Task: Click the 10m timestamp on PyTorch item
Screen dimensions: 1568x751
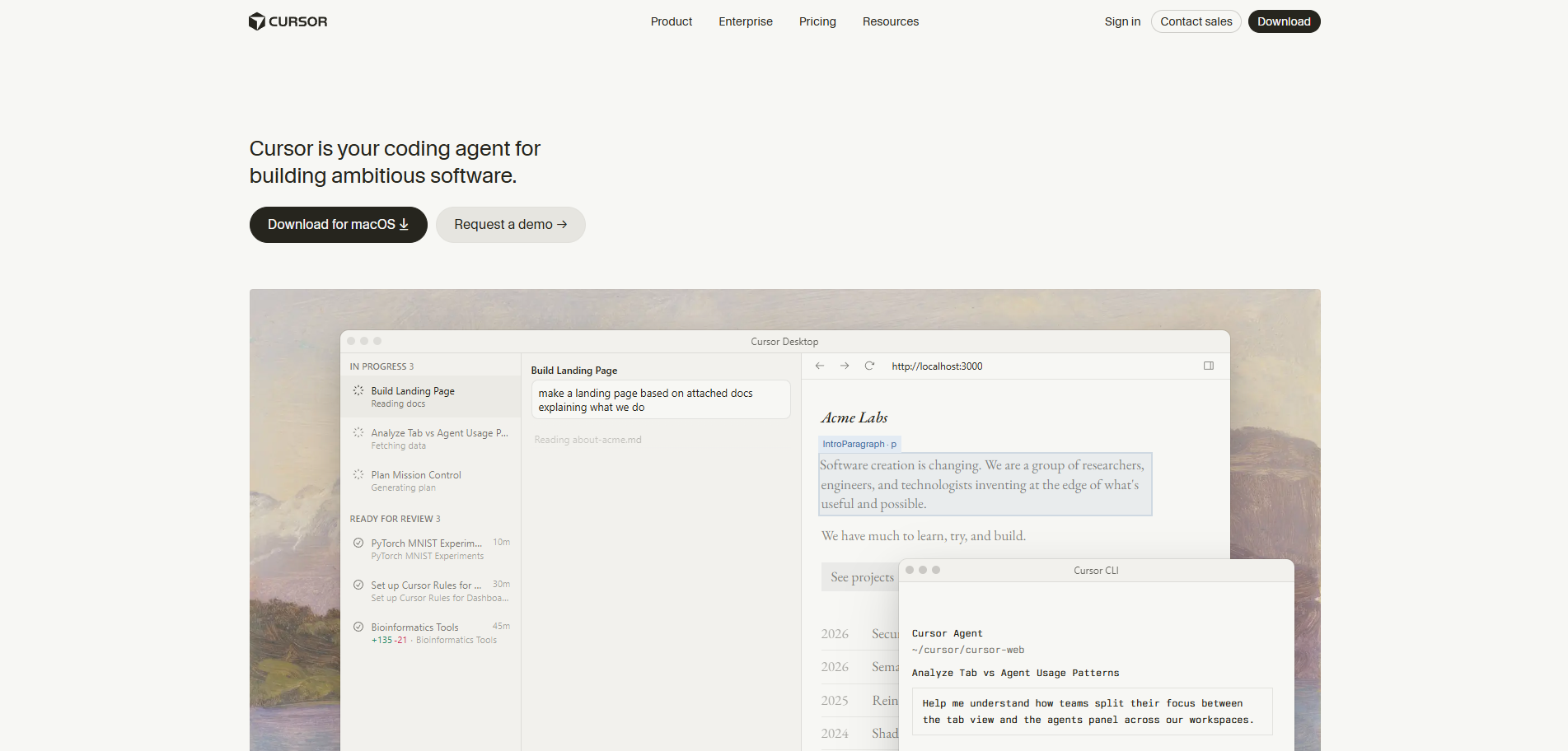Action: tap(501, 542)
